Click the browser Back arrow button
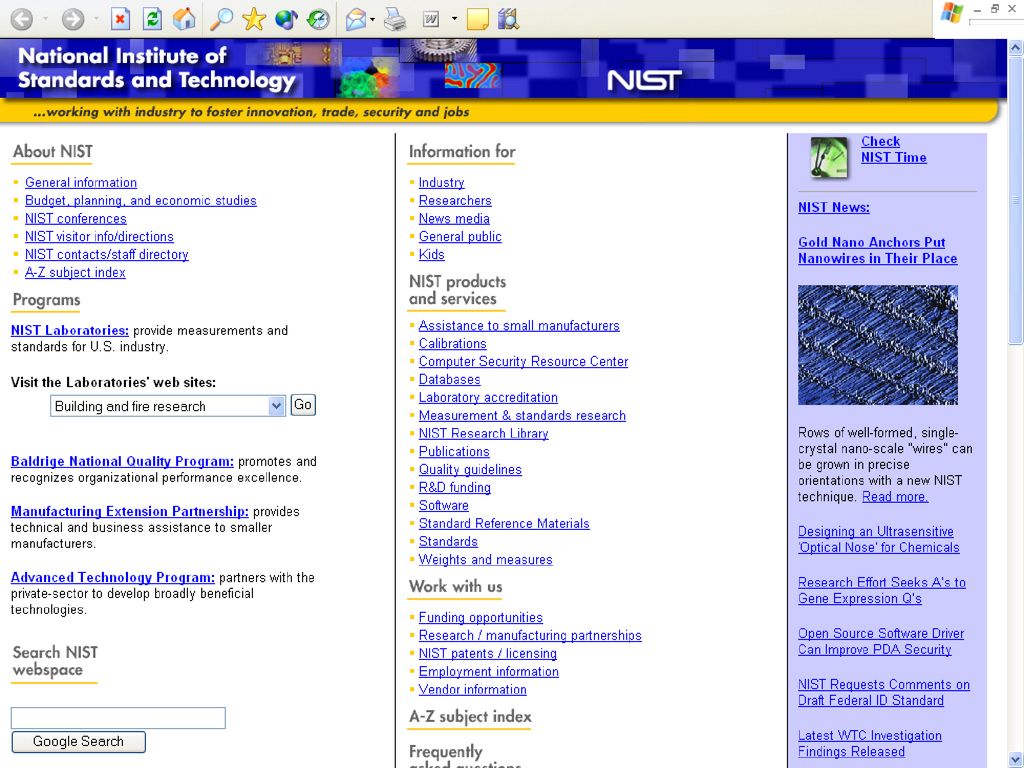Screen dimensions: 1024x768 [x=22, y=19]
